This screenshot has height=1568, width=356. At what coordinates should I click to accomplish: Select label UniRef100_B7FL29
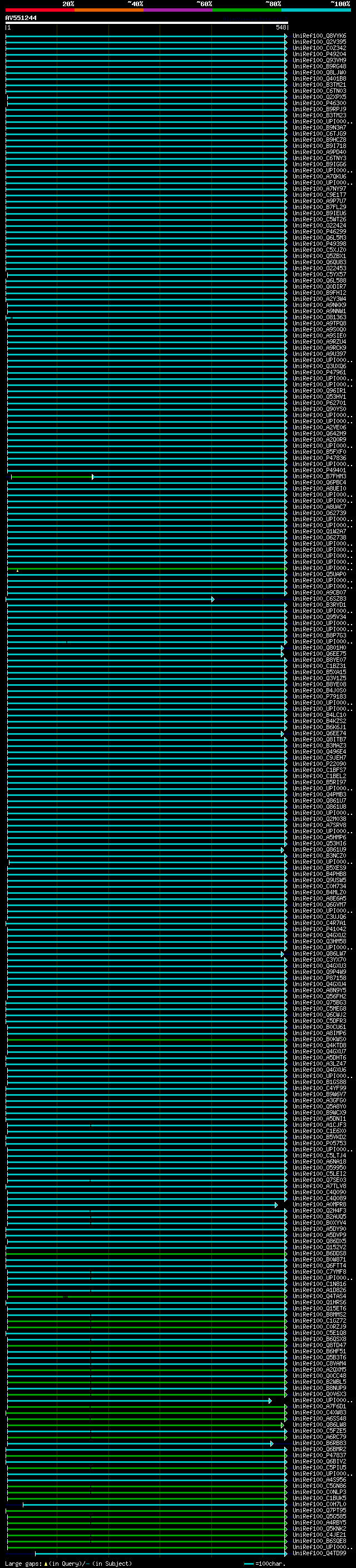(x=319, y=207)
